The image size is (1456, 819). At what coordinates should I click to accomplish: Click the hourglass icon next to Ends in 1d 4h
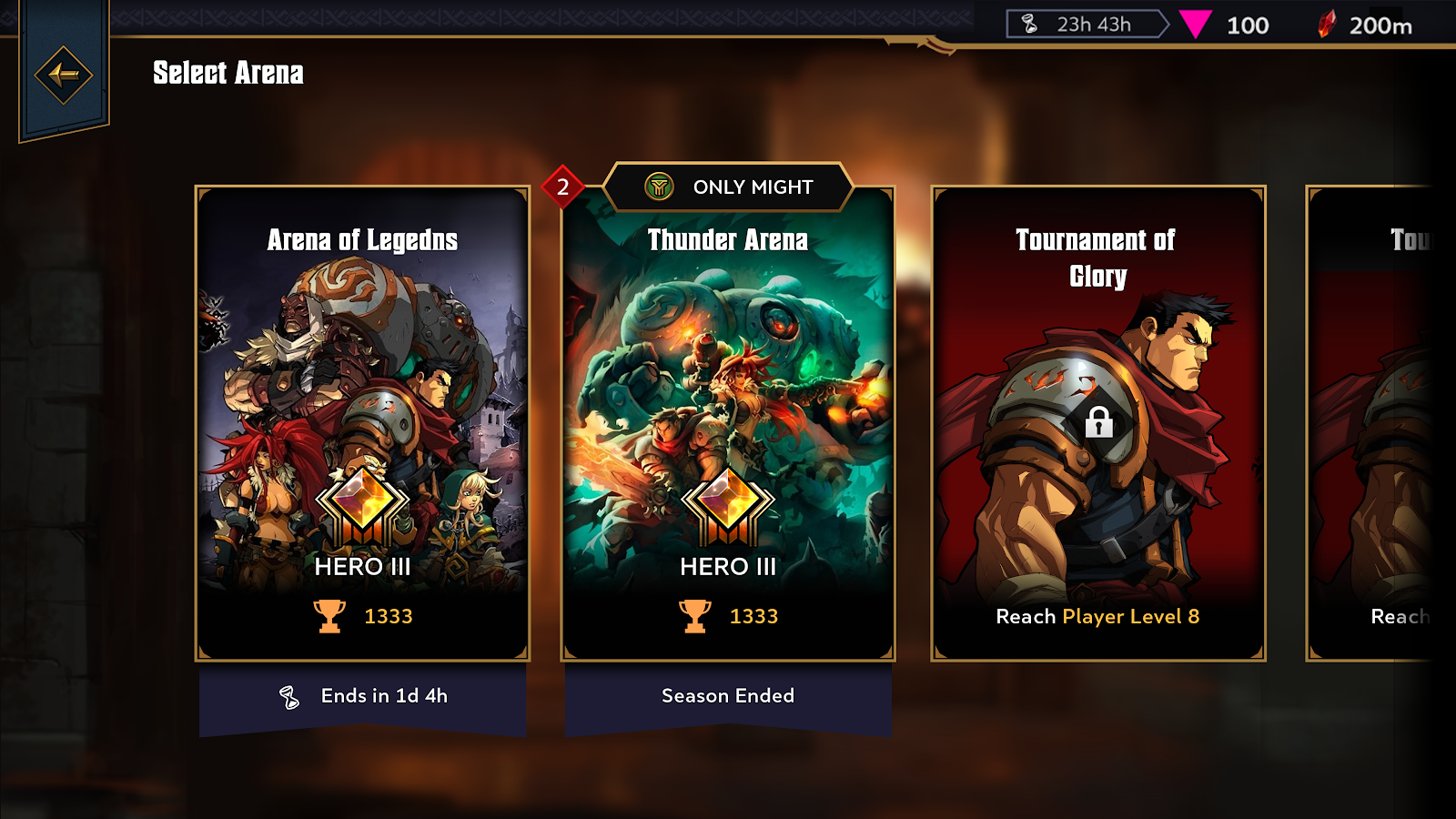pos(288,697)
